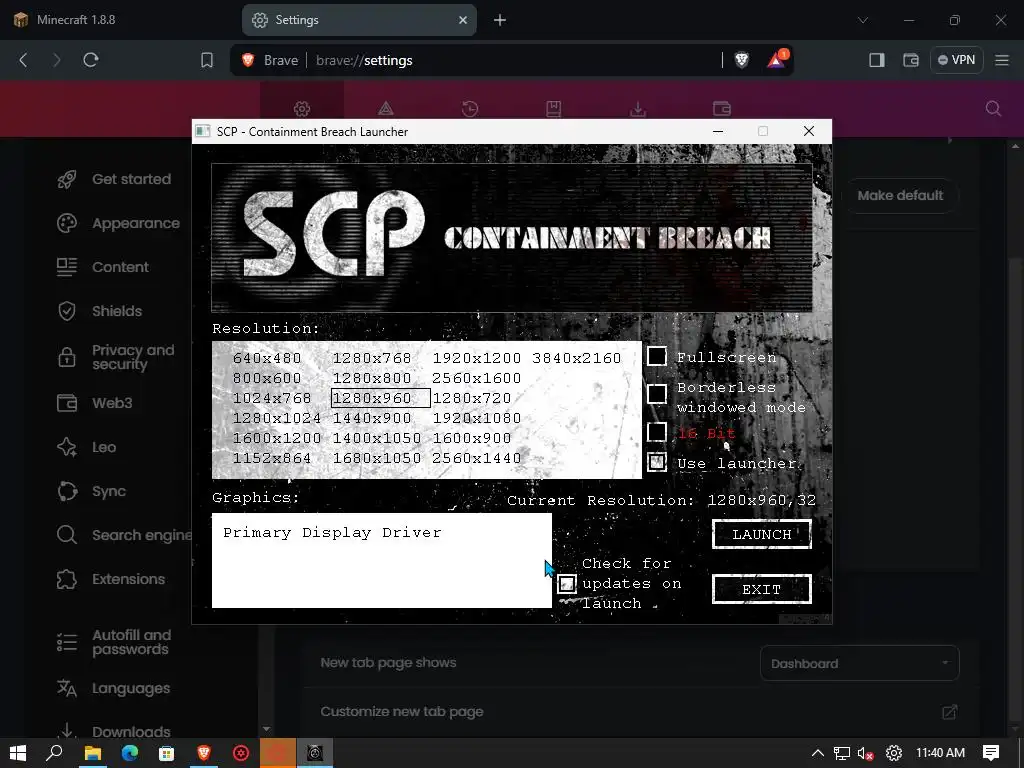The height and width of the screenshot is (768, 1024).
Task: Uncheck the Use launcher checkbox
Action: (x=656, y=462)
